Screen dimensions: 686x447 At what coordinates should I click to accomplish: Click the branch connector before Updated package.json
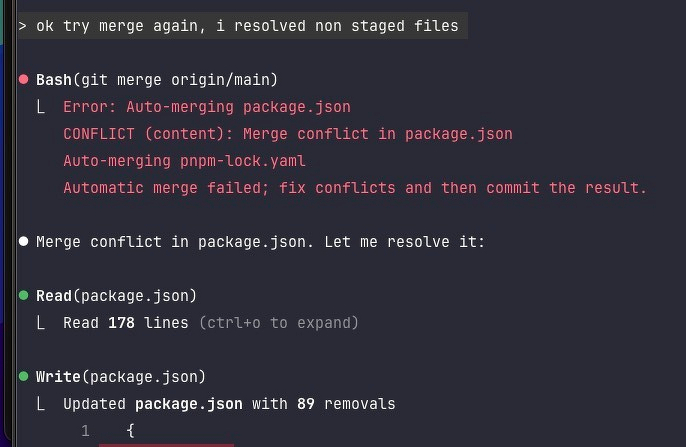42,404
